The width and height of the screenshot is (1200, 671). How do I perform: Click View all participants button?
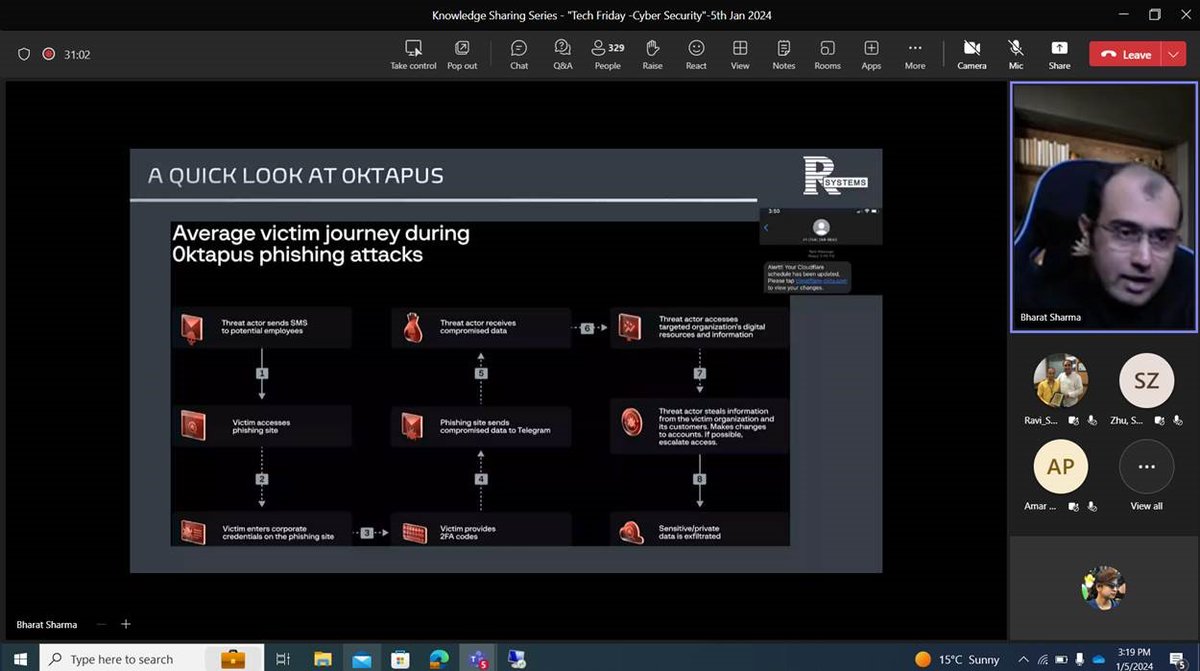coord(1146,466)
